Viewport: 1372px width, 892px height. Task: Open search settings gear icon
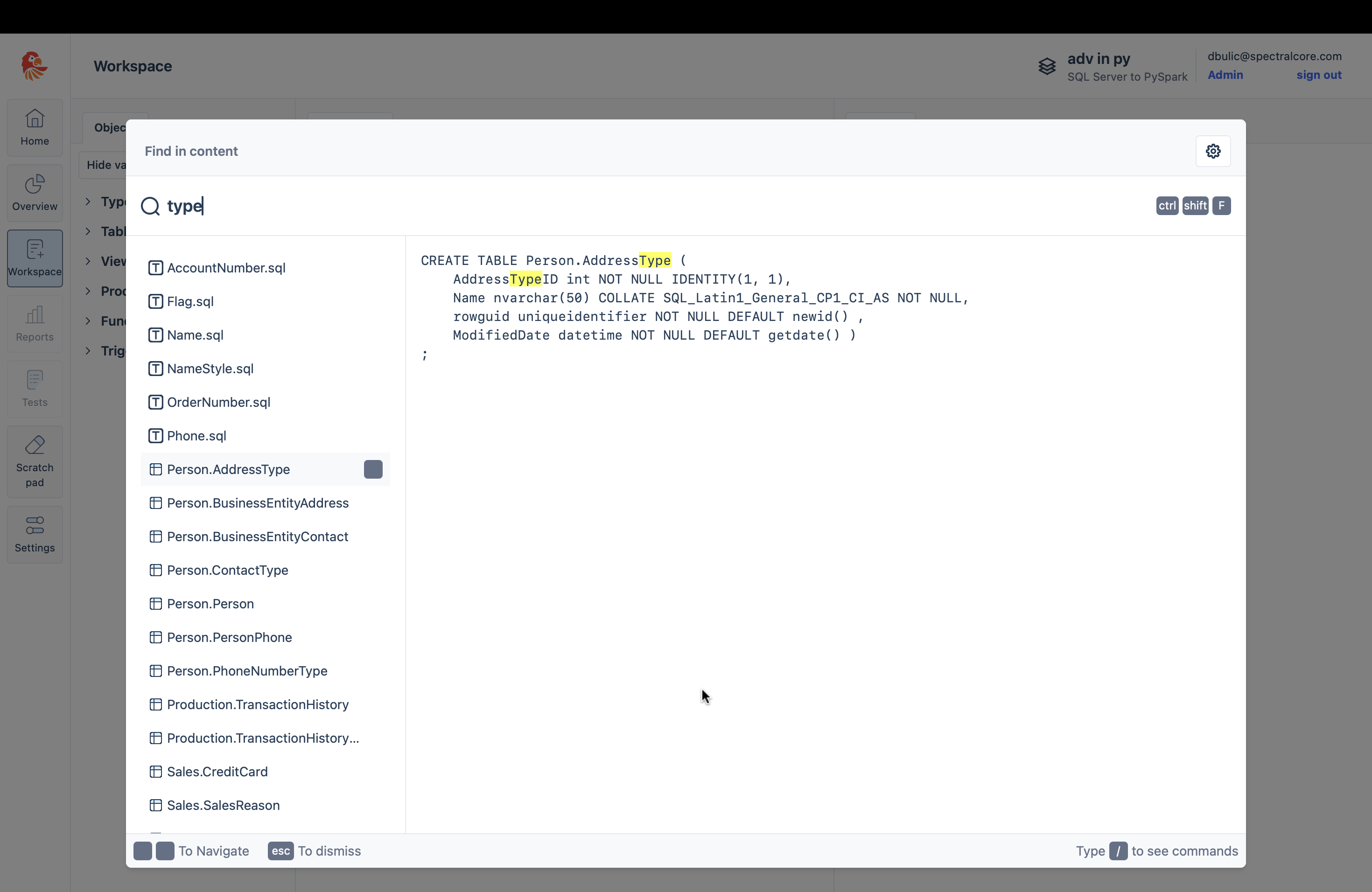[x=1213, y=151]
